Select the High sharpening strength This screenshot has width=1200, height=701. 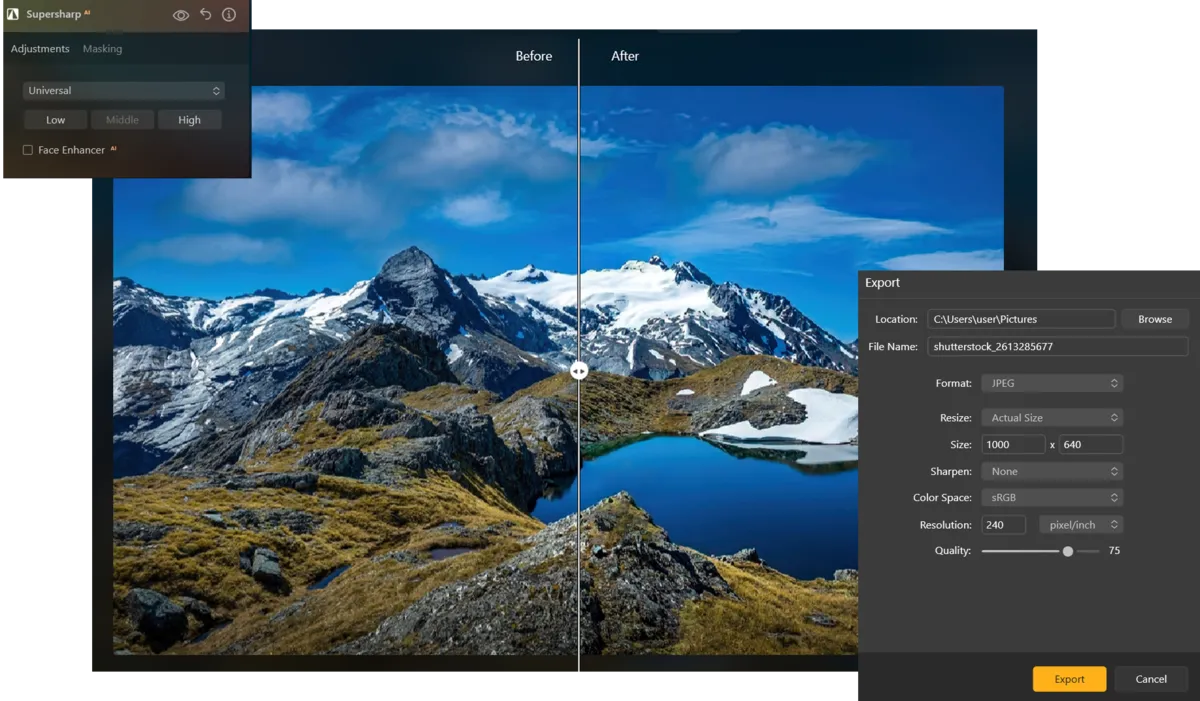[x=189, y=119]
